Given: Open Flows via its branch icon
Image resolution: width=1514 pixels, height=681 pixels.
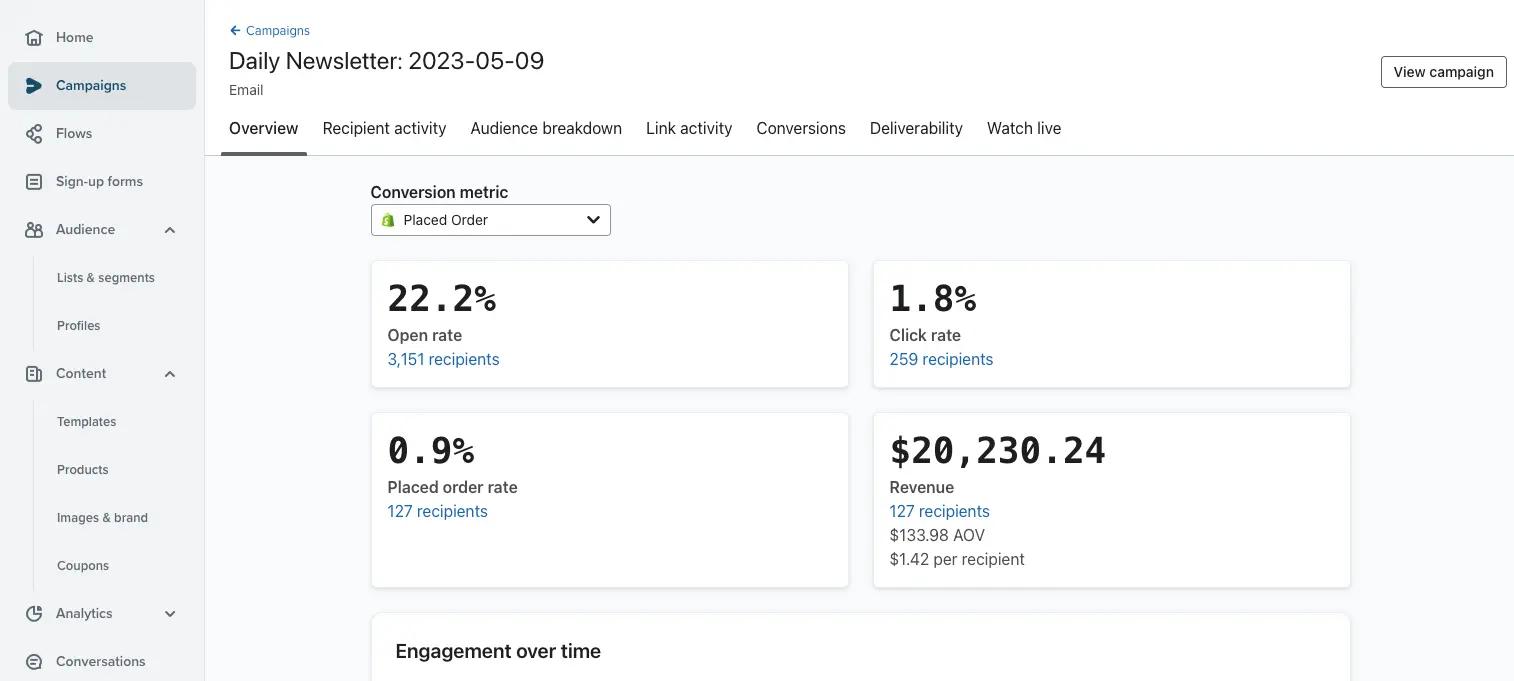Looking at the screenshot, I should (x=33, y=133).
